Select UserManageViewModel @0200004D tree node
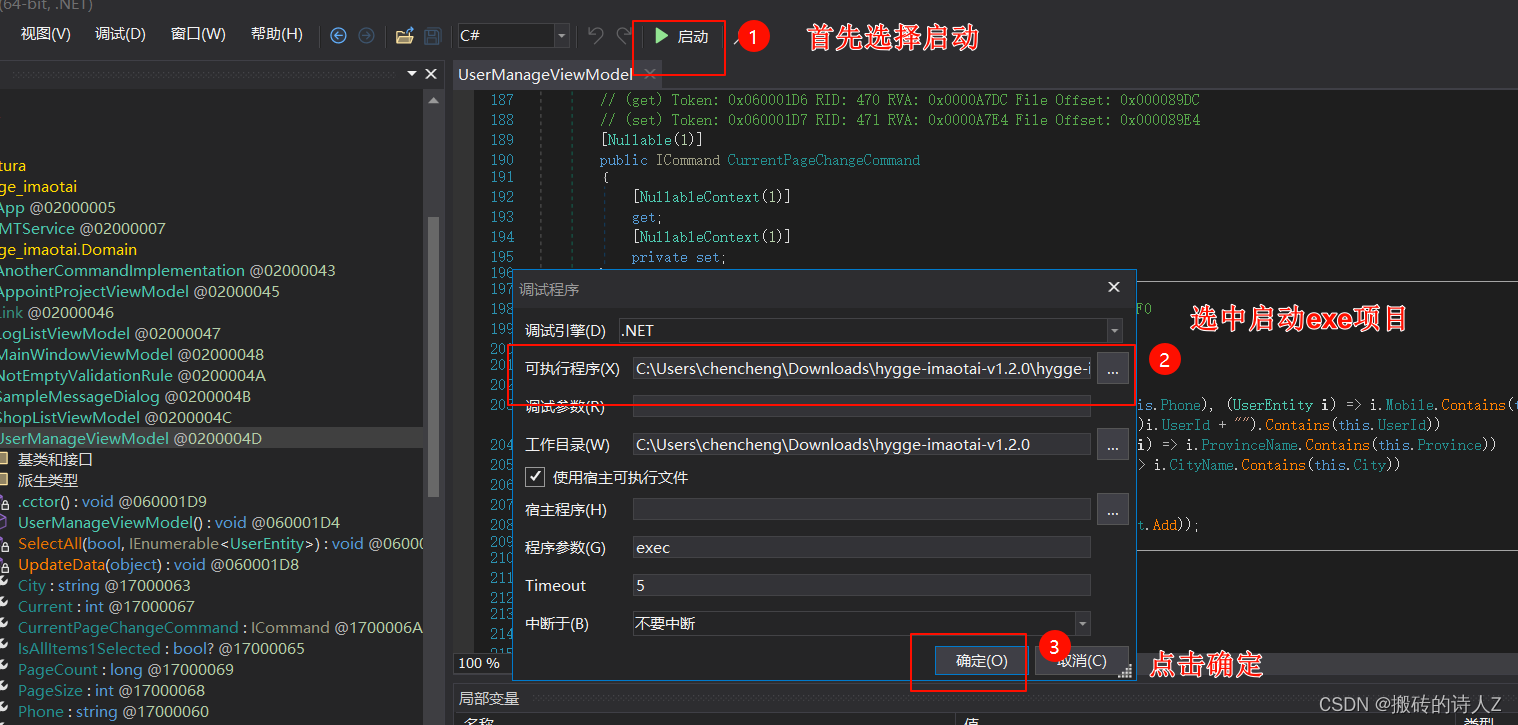The width and height of the screenshot is (1518, 725). (x=129, y=438)
